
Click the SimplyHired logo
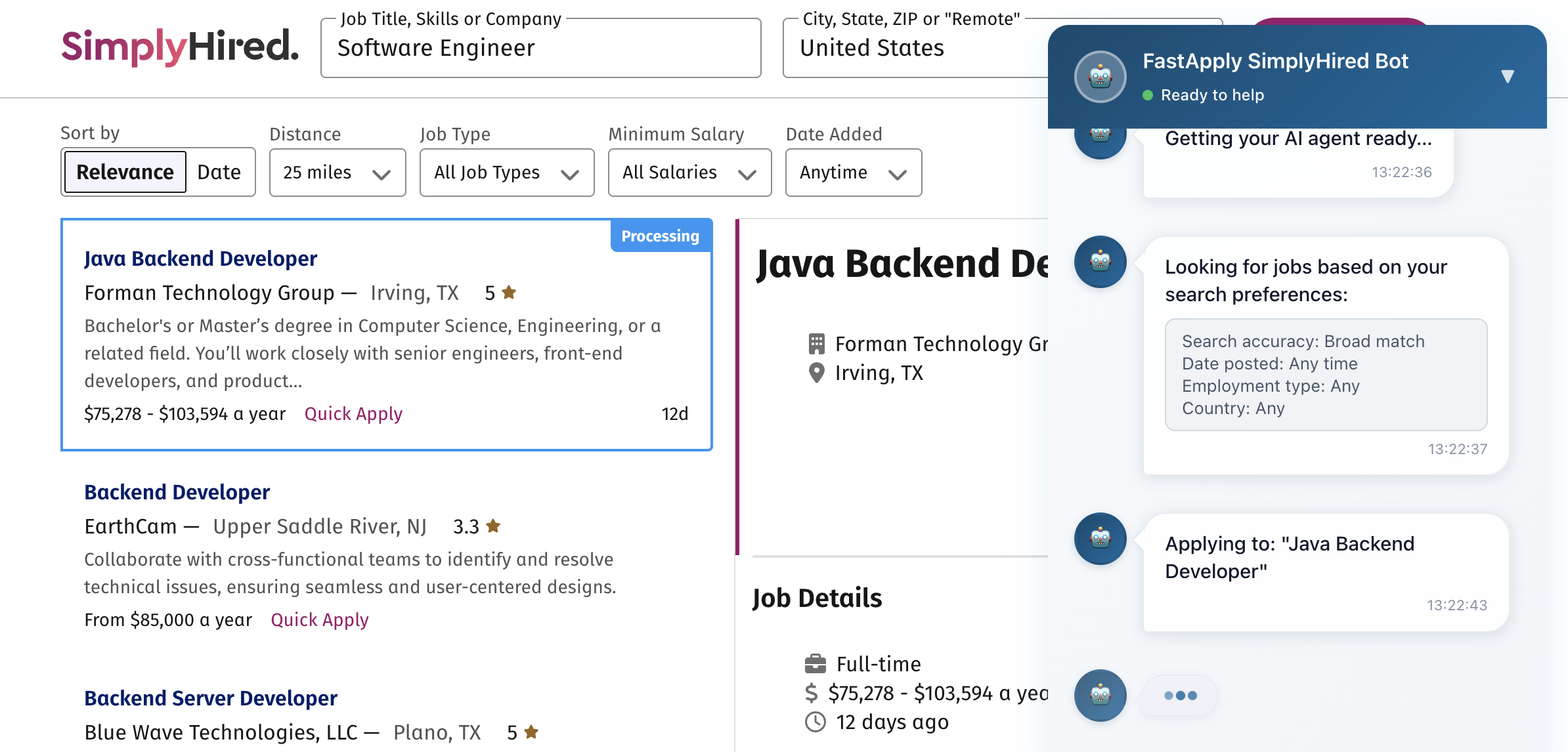180,47
